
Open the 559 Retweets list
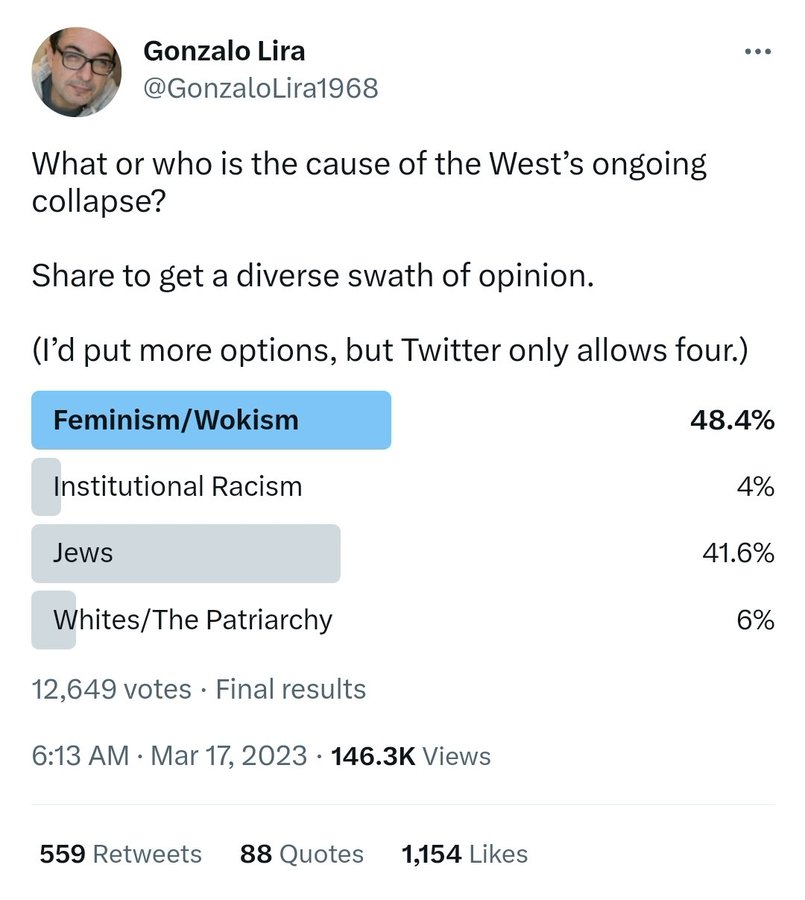pyautogui.click(x=121, y=854)
